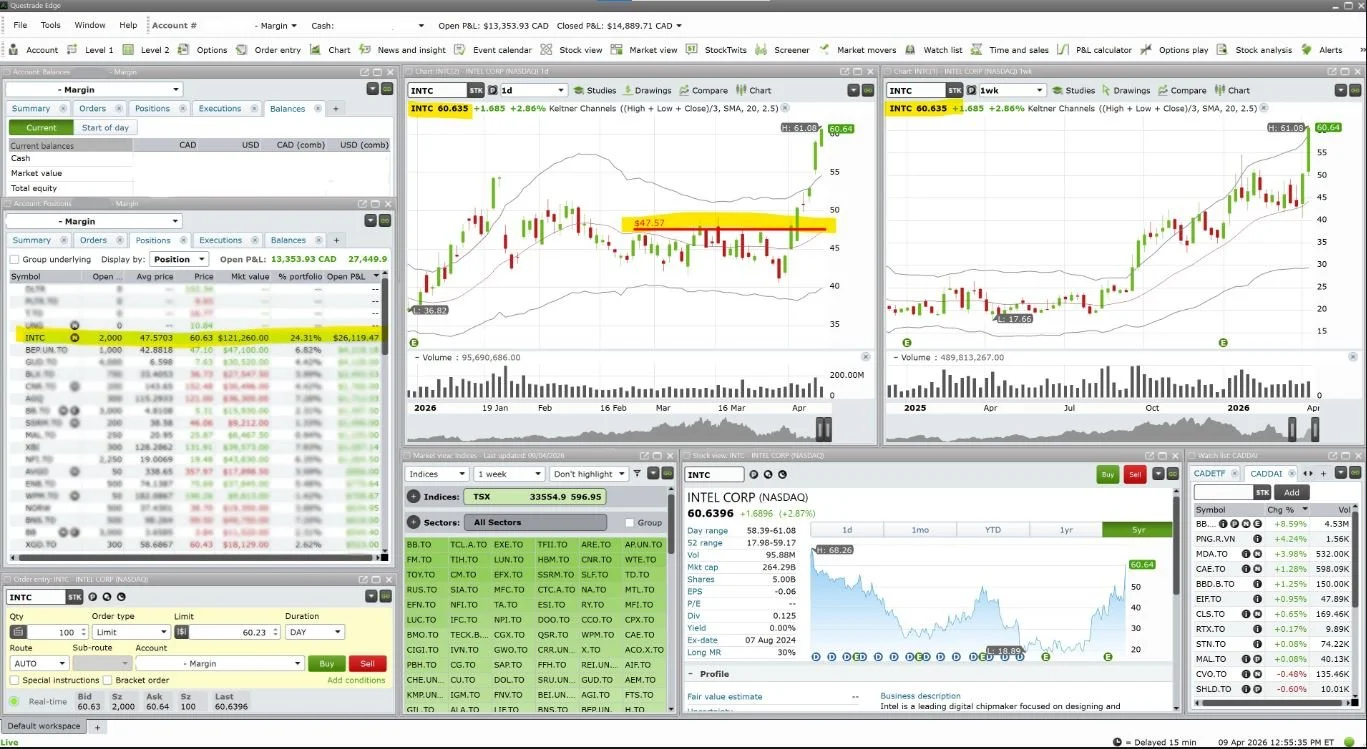Open the P&L calculator tool

pyautogui.click(x=1094, y=50)
